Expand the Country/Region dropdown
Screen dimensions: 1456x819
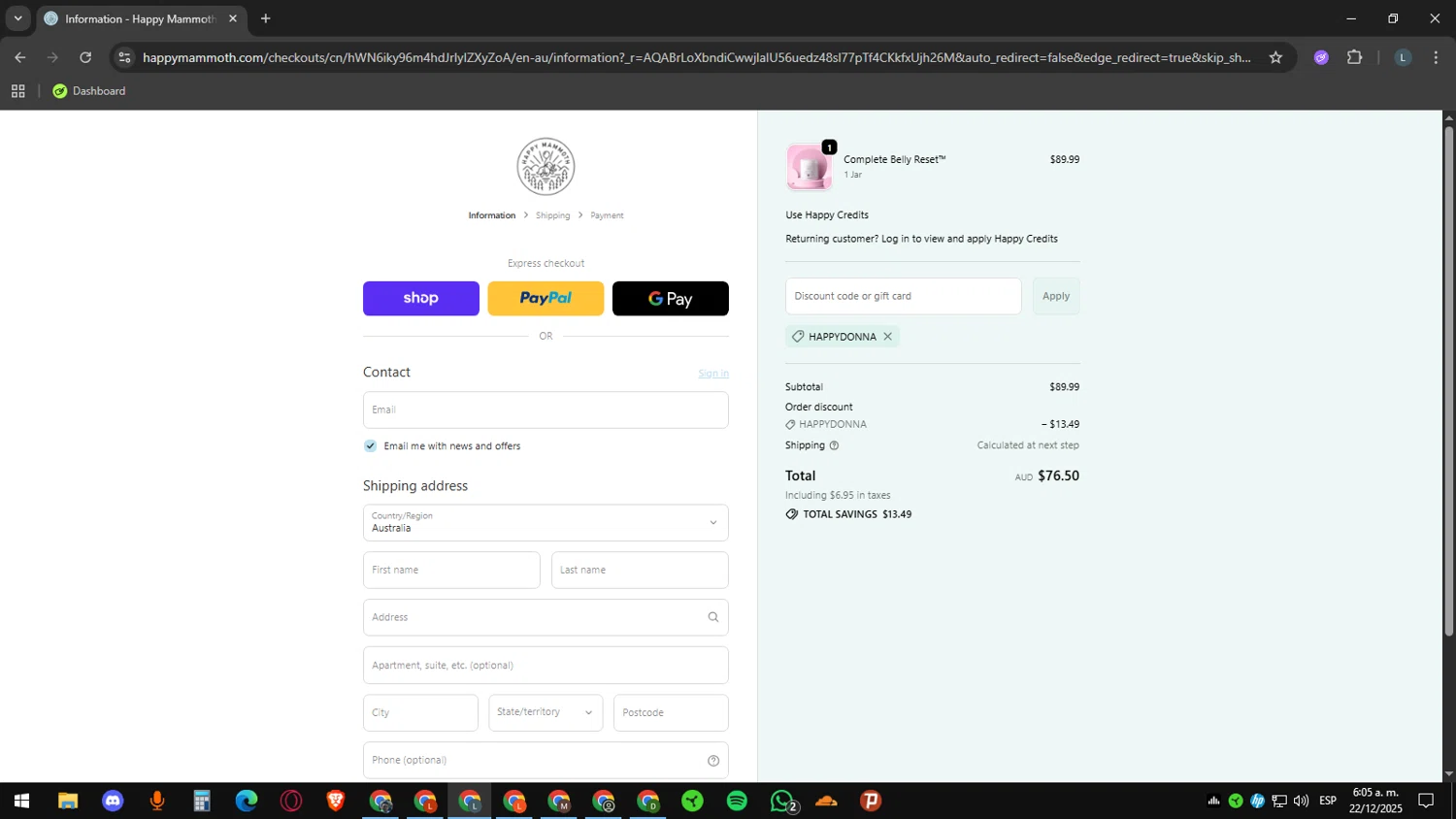pyautogui.click(x=546, y=523)
